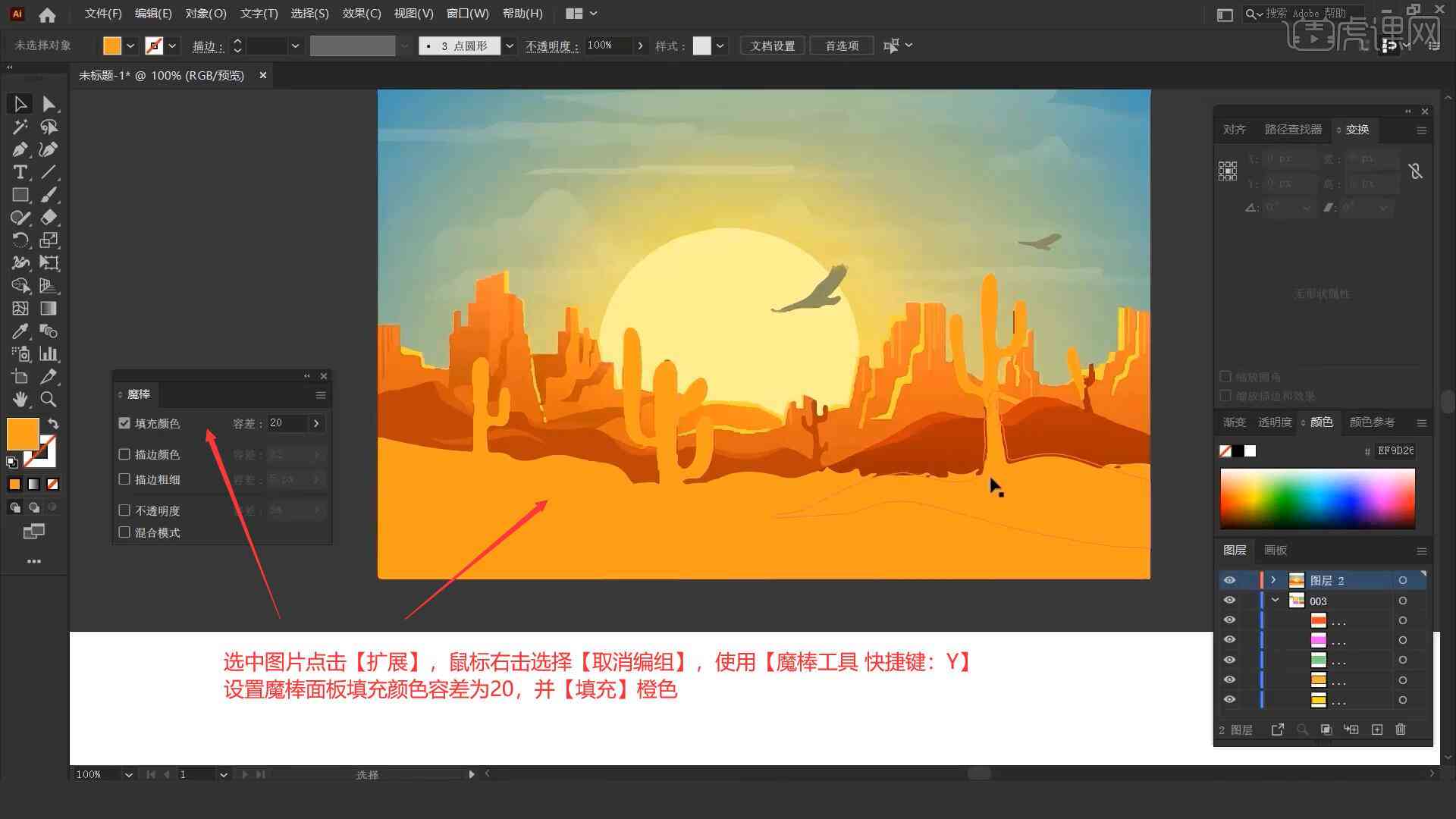Expand 图层 2 layer group
The image size is (1456, 819).
click(x=1270, y=580)
